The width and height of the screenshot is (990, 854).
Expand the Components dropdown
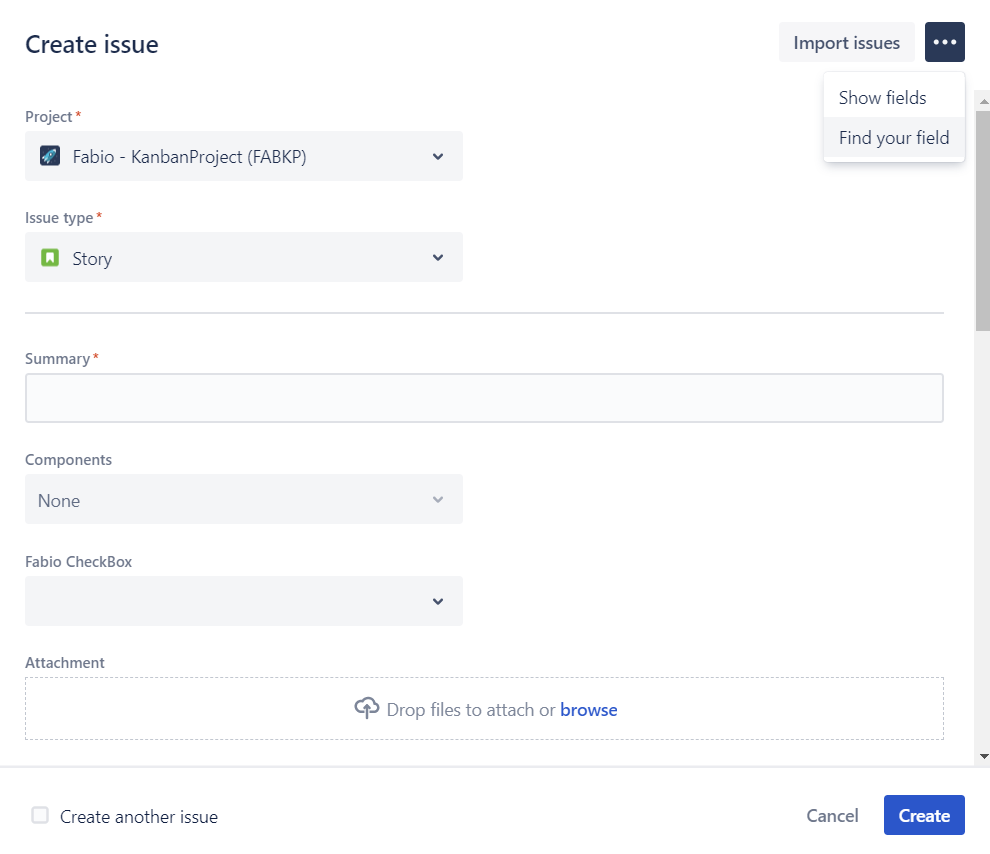click(x=244, y=500)
